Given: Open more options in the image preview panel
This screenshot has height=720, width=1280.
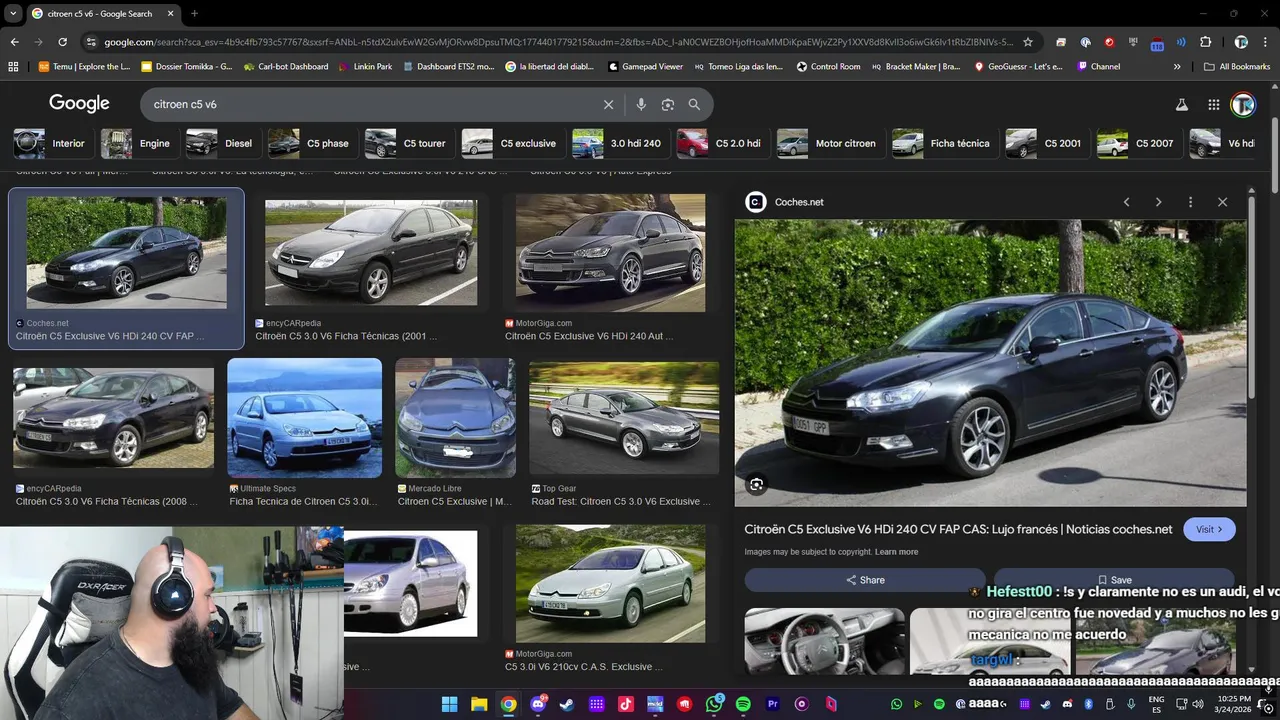Looking at the screenshot, I should pyautogui.click(x=1190, y=202).
